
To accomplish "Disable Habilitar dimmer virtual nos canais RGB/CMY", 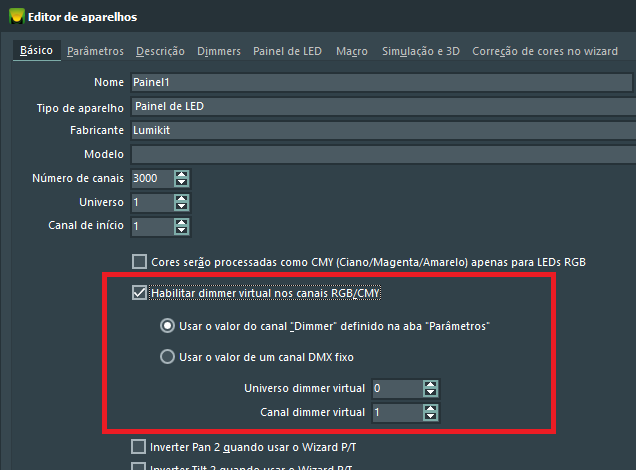I will pyautogui.click(x=140, y=293).
